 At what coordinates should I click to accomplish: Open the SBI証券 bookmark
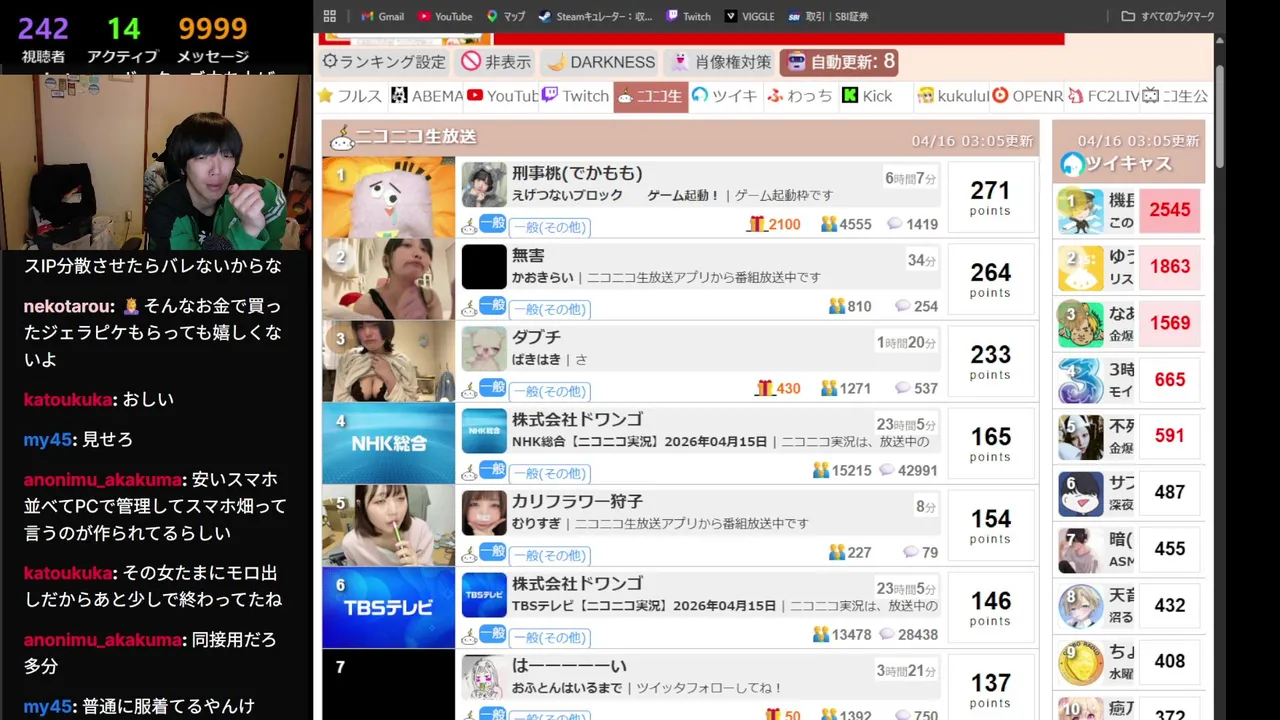point(828,16)
